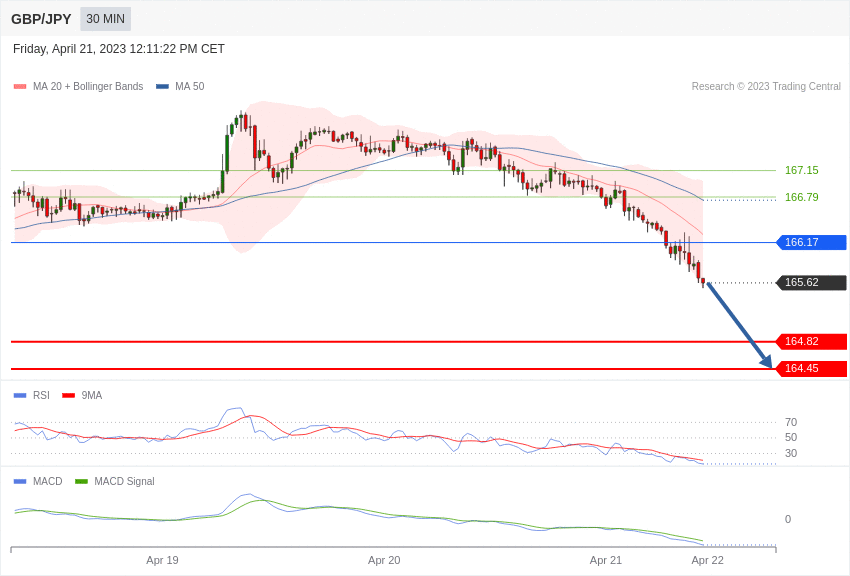This screenshot has width=850, height=576.
Task: Click the black 165.62 current price tag
Action: pyautogui.click(x=812, y=282)
